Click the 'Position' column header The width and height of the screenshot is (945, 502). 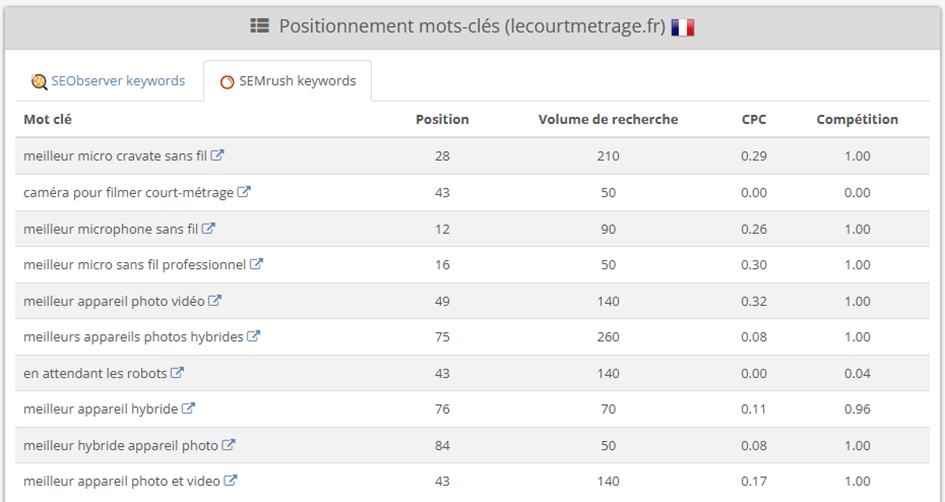point(442,119)
